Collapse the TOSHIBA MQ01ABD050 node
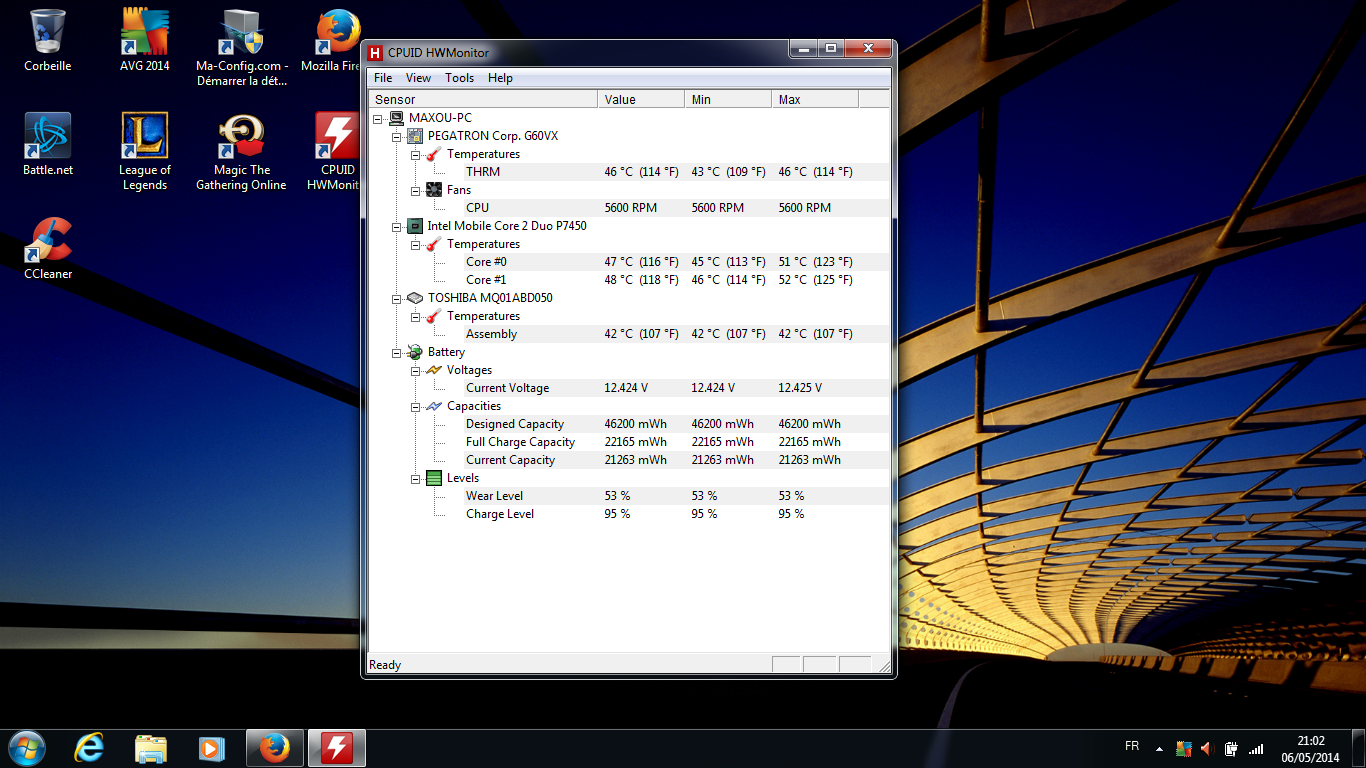 pos(397,298)
